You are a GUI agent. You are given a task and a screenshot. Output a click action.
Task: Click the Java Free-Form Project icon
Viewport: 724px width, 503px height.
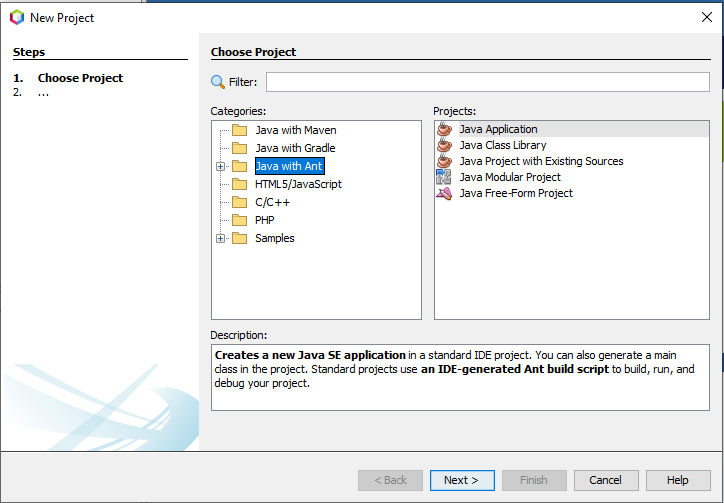pos(444,193)
